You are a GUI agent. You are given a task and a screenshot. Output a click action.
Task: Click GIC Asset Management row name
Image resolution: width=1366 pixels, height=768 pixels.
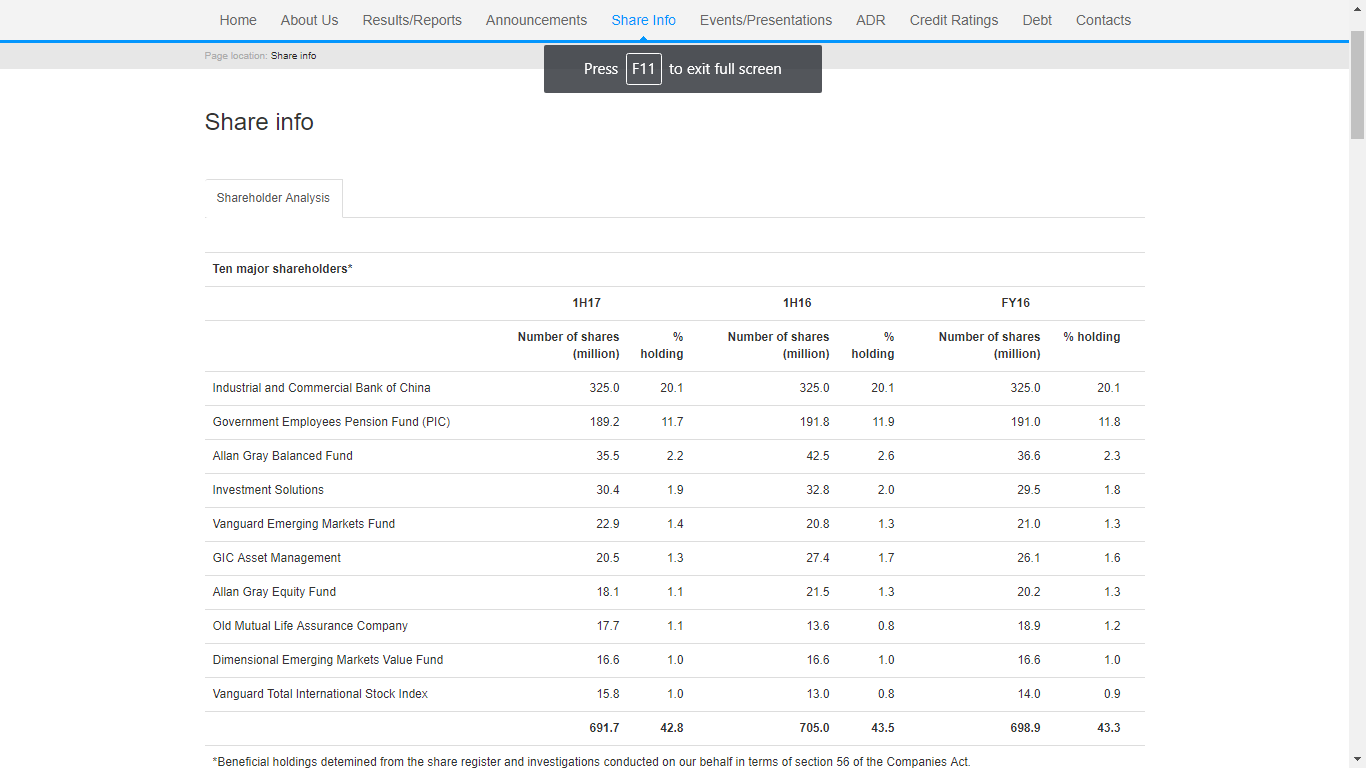tap(277, 558)
